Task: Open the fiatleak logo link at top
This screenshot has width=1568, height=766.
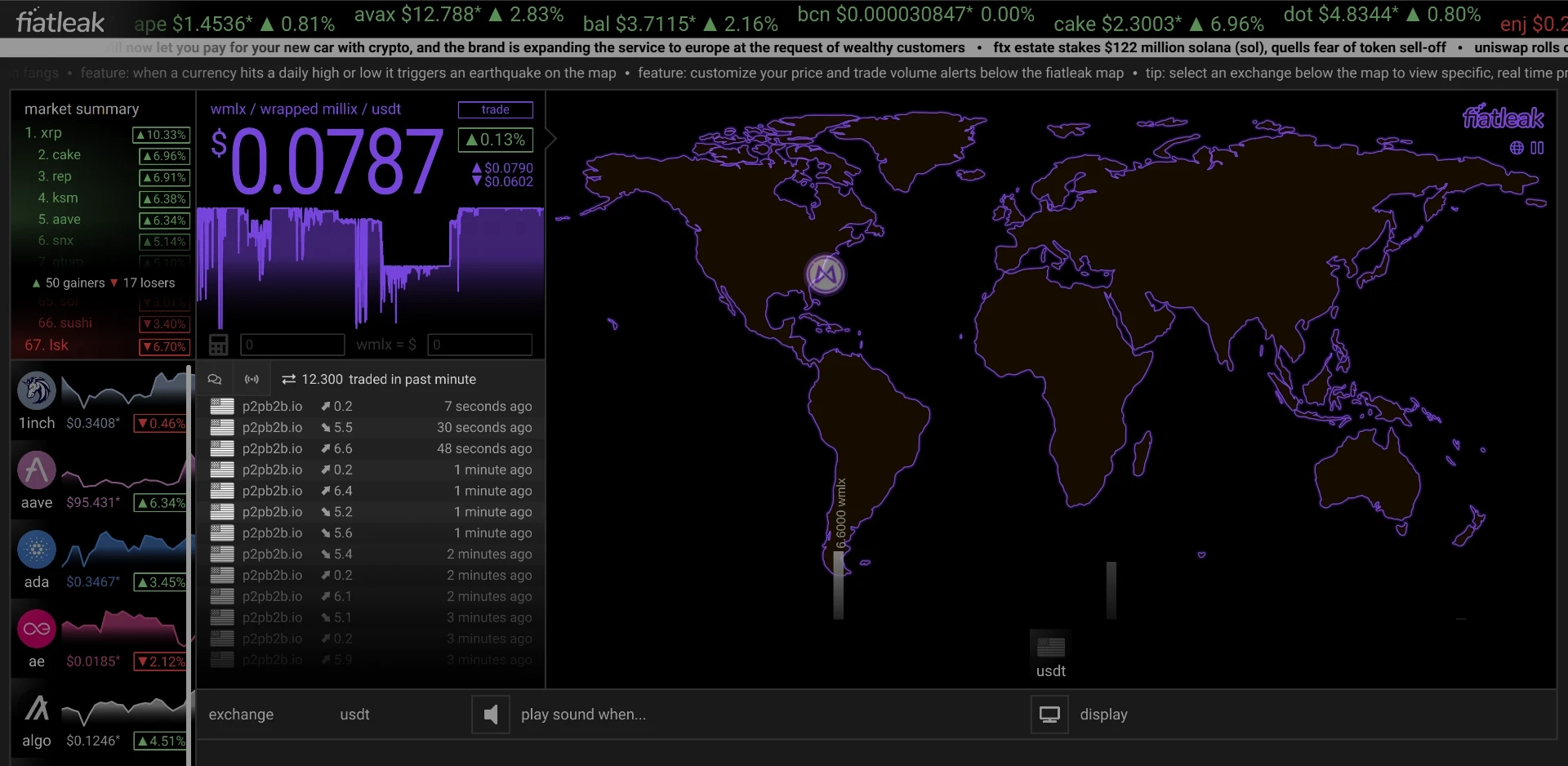Action: coord(60,22)
